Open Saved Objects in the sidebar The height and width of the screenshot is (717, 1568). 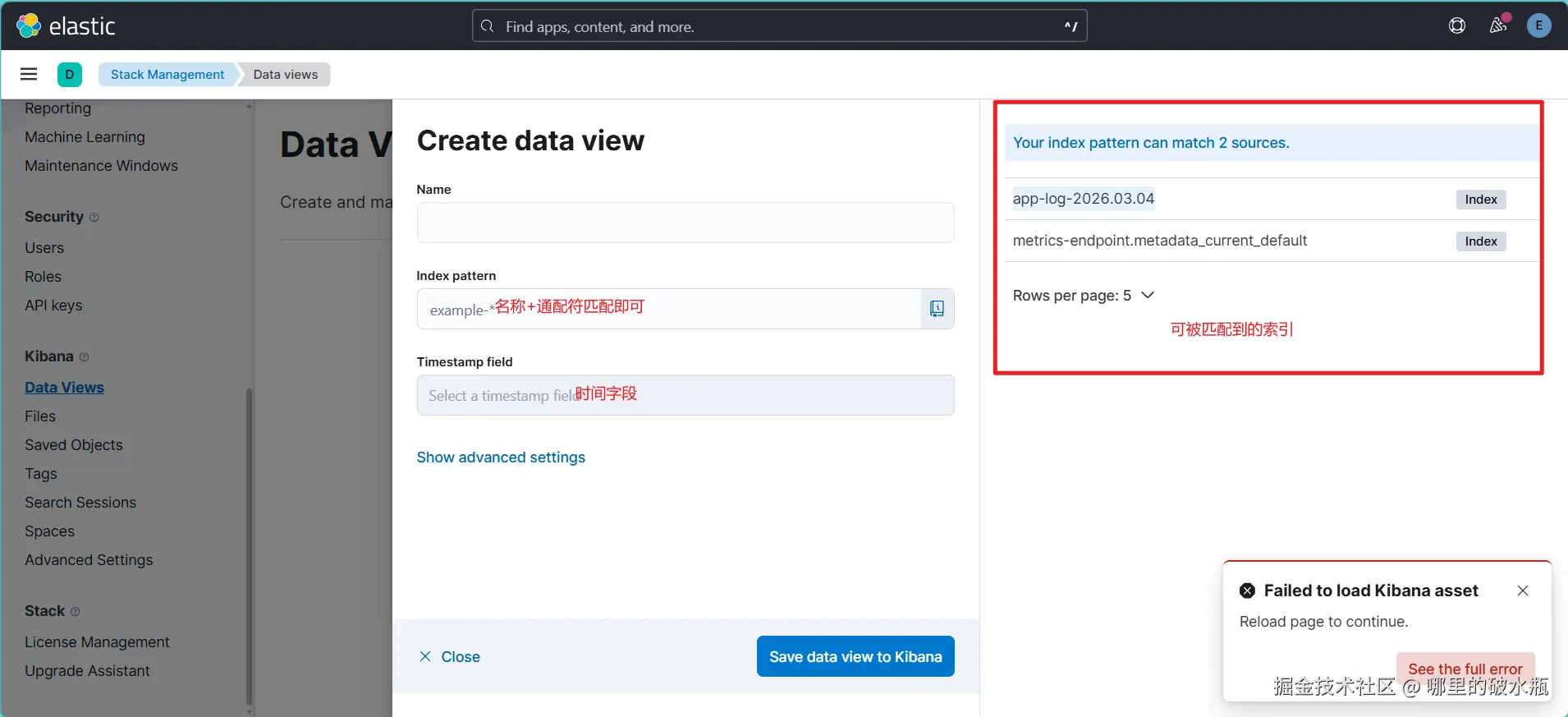[x=74, y=445]
